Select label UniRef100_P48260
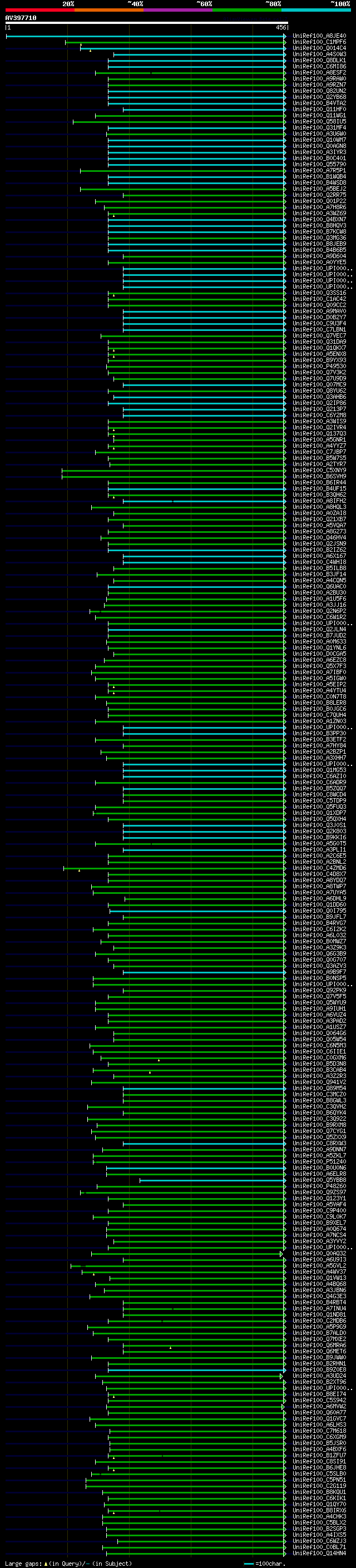356x1568 pixels. [319, 1186]
